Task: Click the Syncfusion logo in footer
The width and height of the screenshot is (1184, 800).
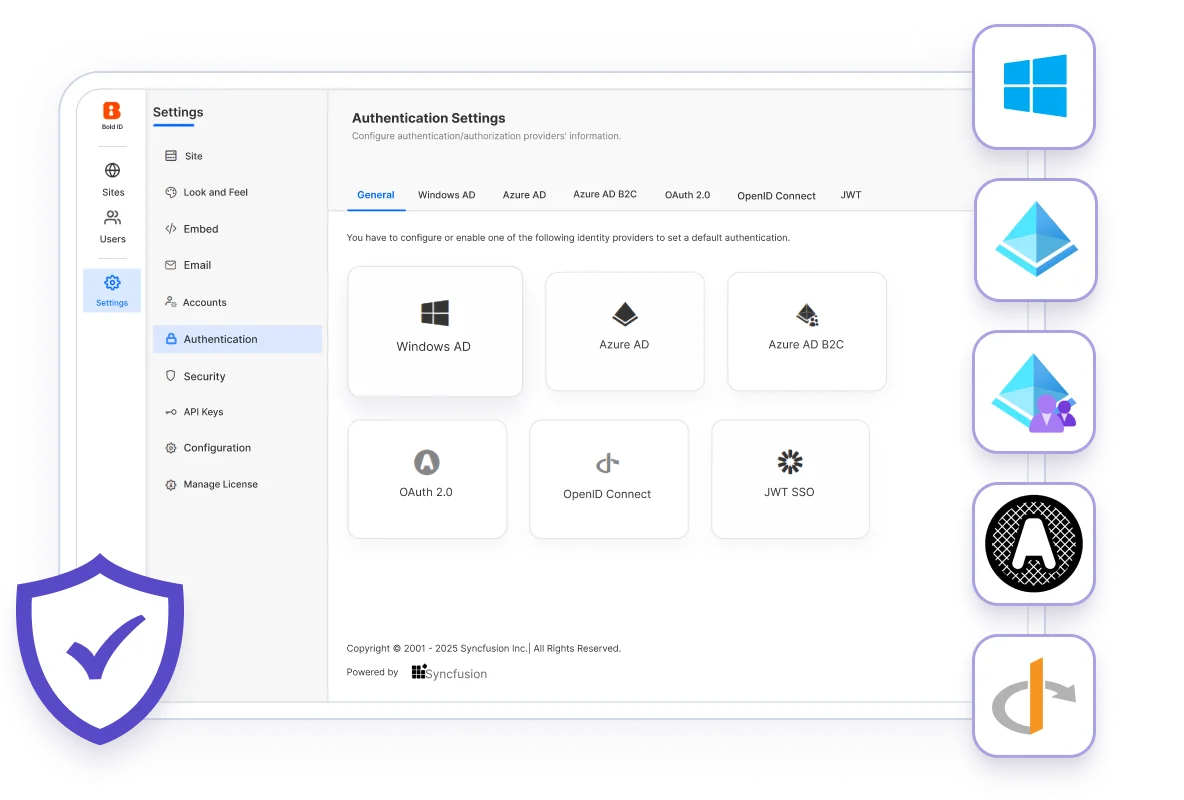Action: click(449, 672)
